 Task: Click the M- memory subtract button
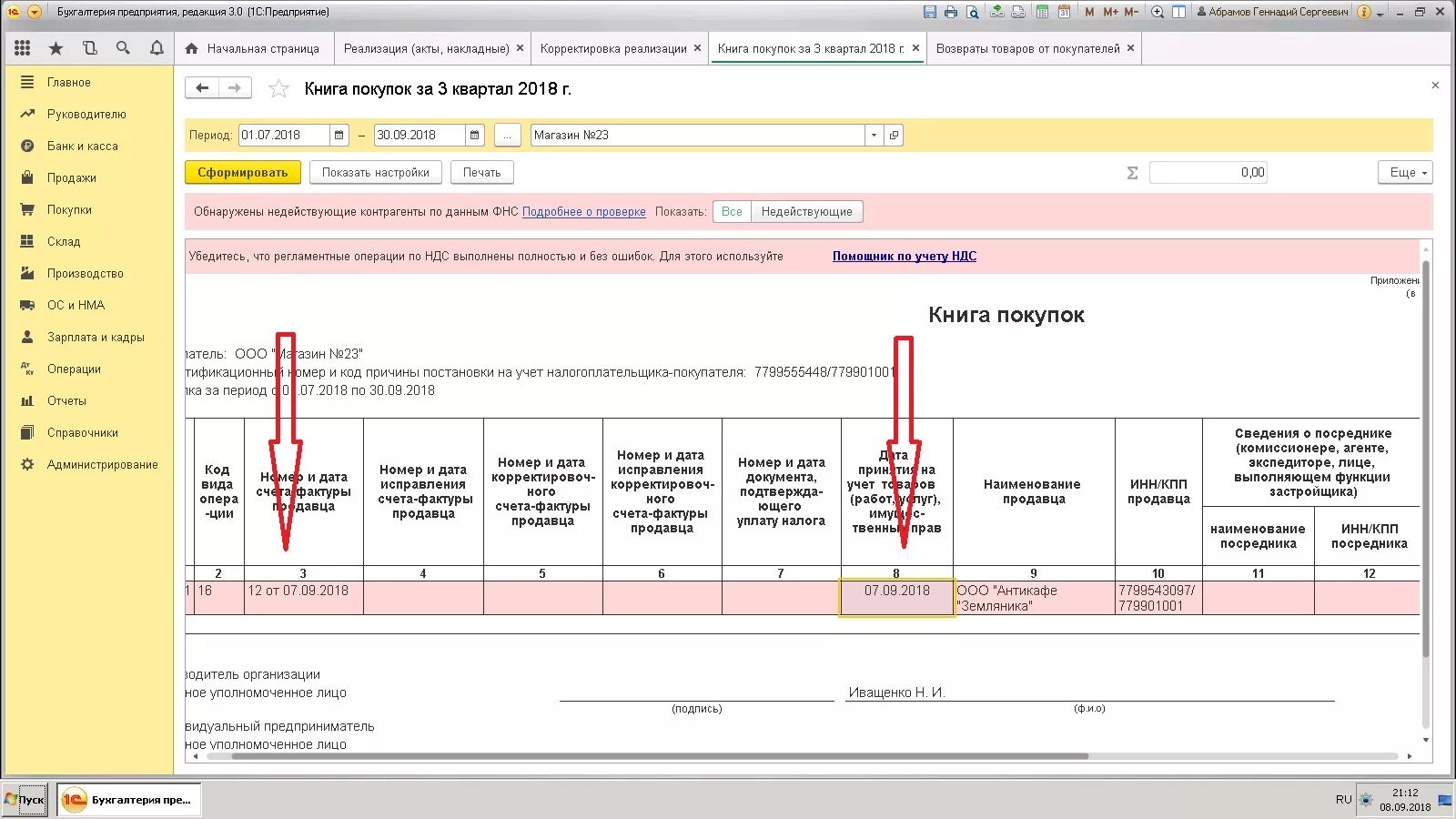(x=1131, y=12)
